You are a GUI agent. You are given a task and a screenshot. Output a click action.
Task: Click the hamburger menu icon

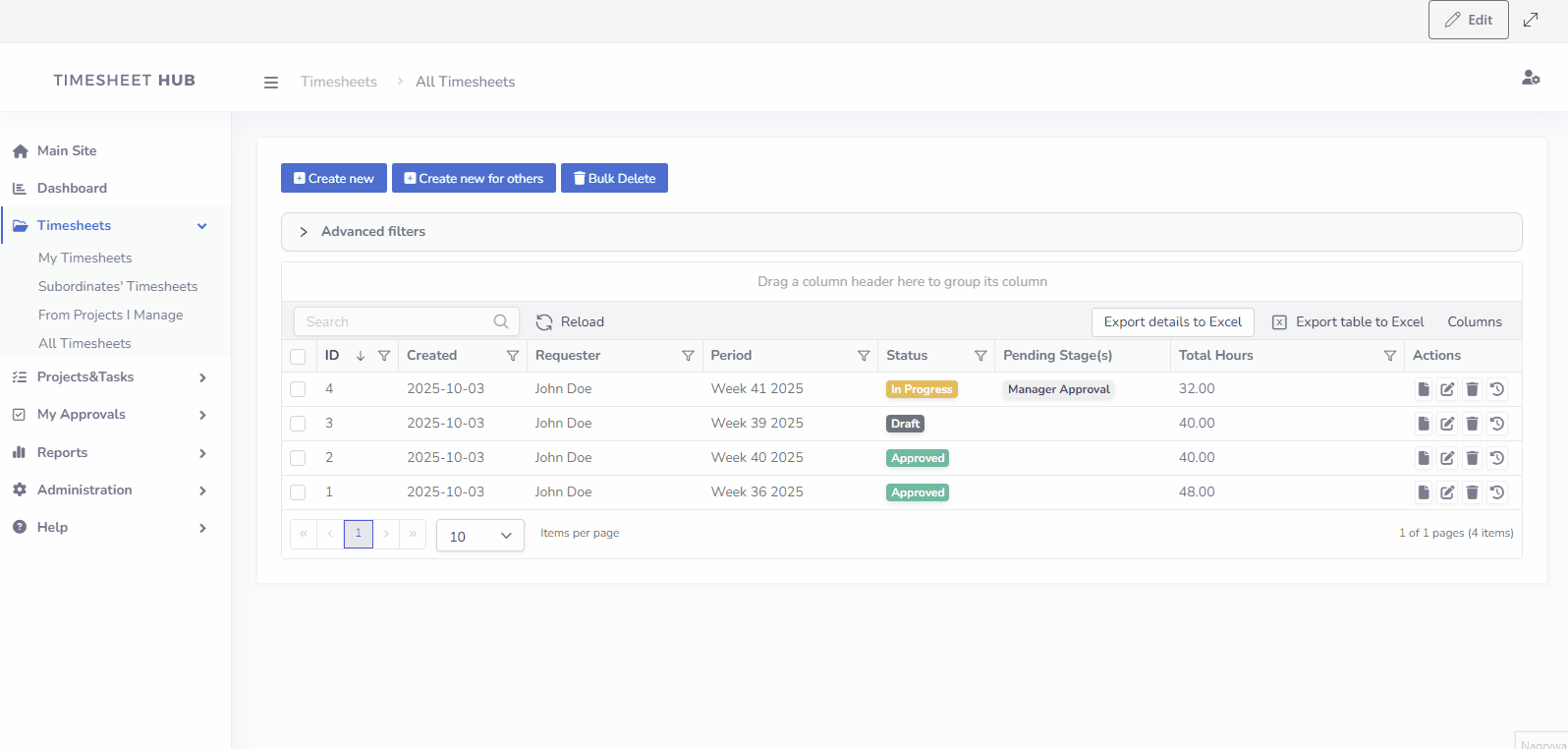click(x=271, y=83)
